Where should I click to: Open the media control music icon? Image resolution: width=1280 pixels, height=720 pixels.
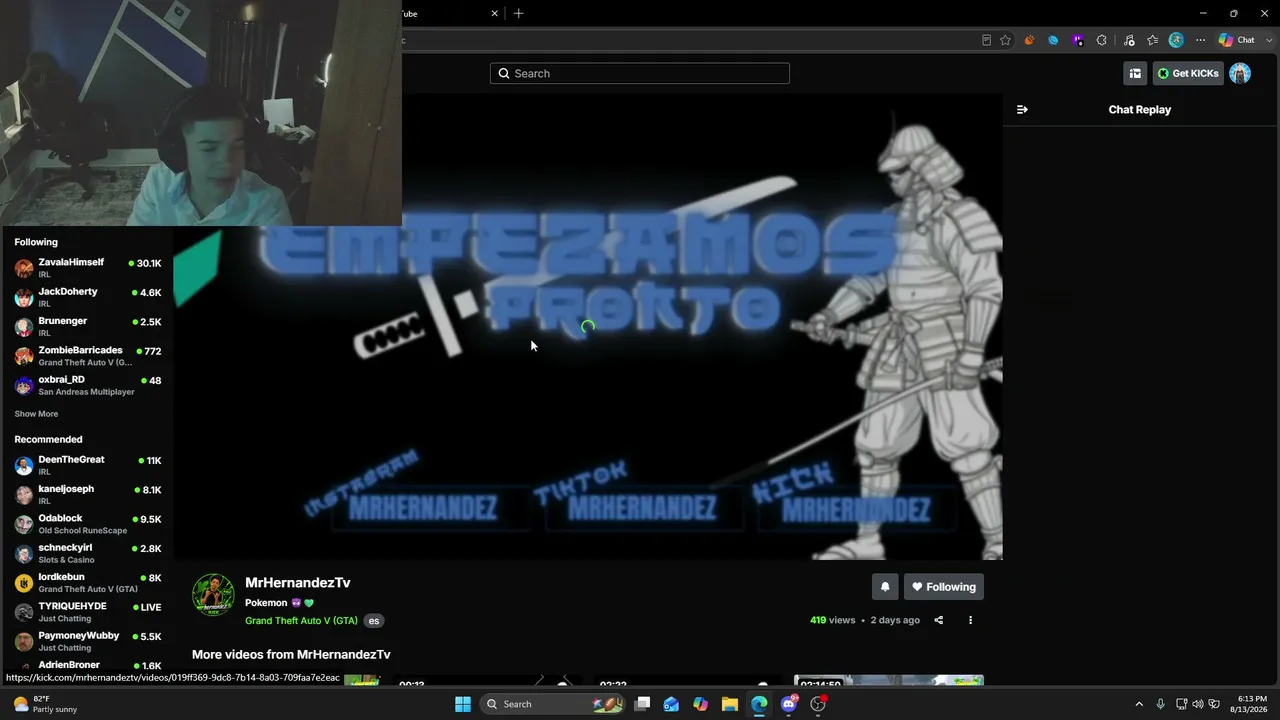(x=1129, y=40)
